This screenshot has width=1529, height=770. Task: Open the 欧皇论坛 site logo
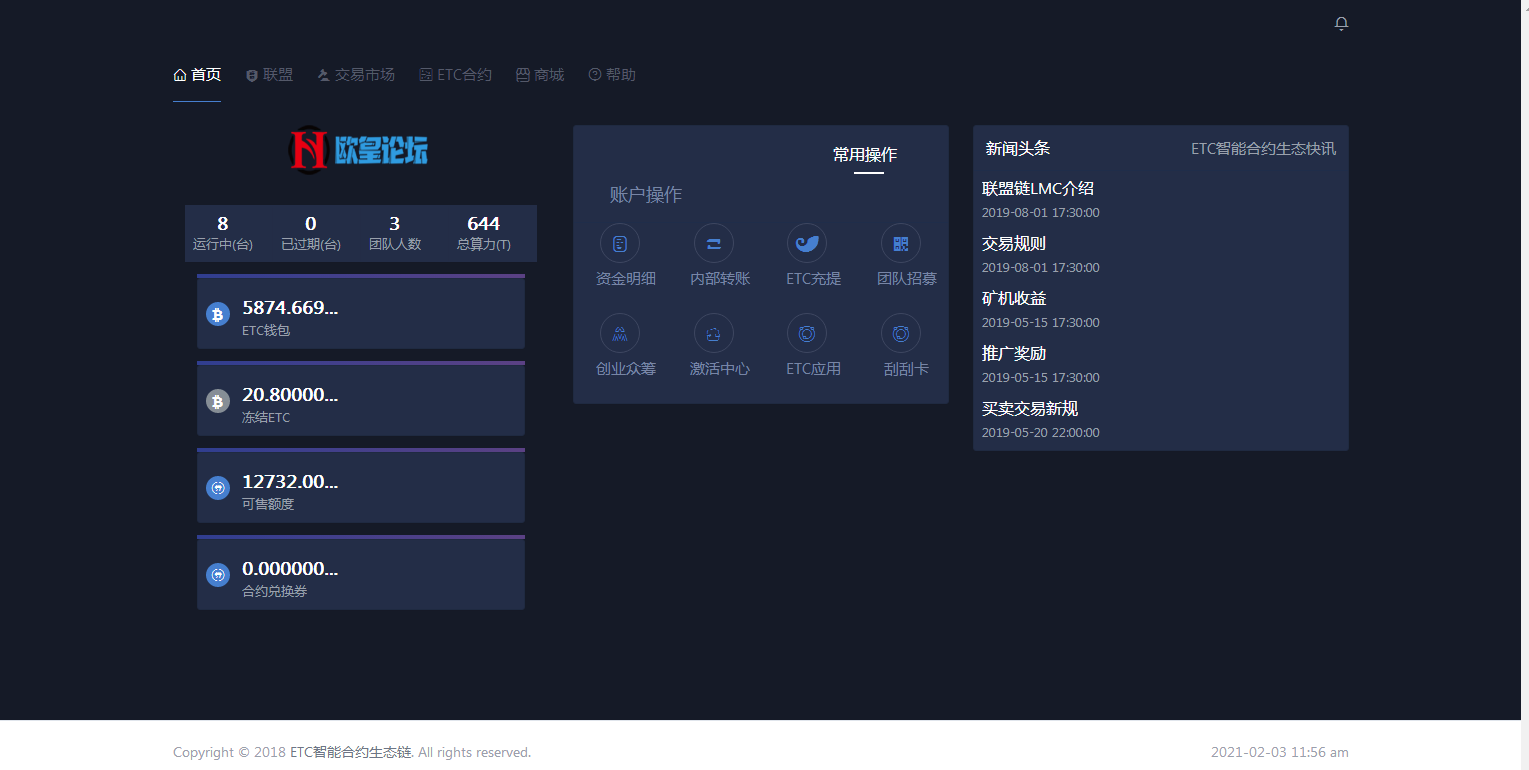coord(361,150)
